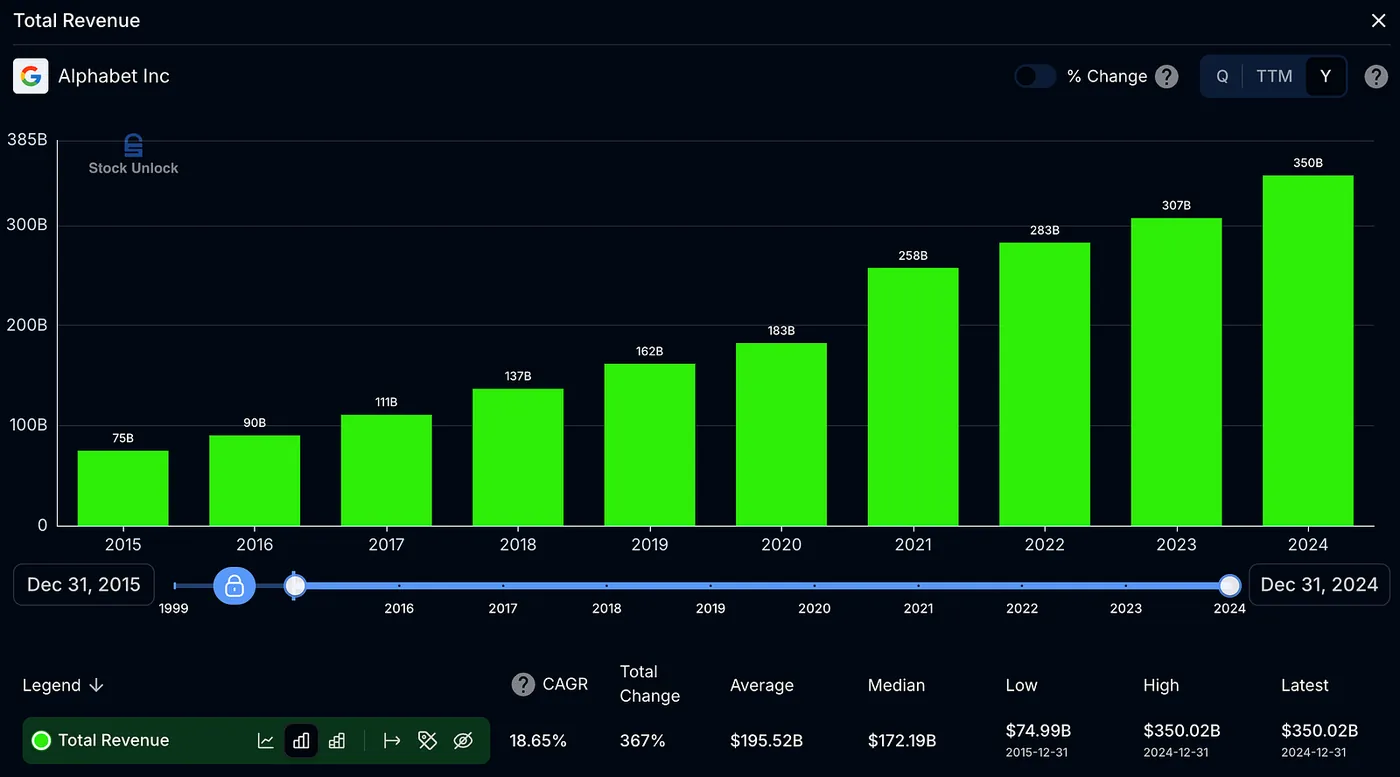Click the 18.65% CAGR value
The height and width of the screenshot is (777, 1400).
pos(538,741)
